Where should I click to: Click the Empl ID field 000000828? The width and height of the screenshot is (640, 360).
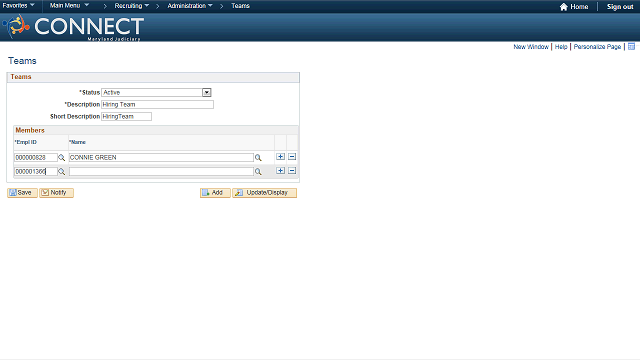point(36,158)
